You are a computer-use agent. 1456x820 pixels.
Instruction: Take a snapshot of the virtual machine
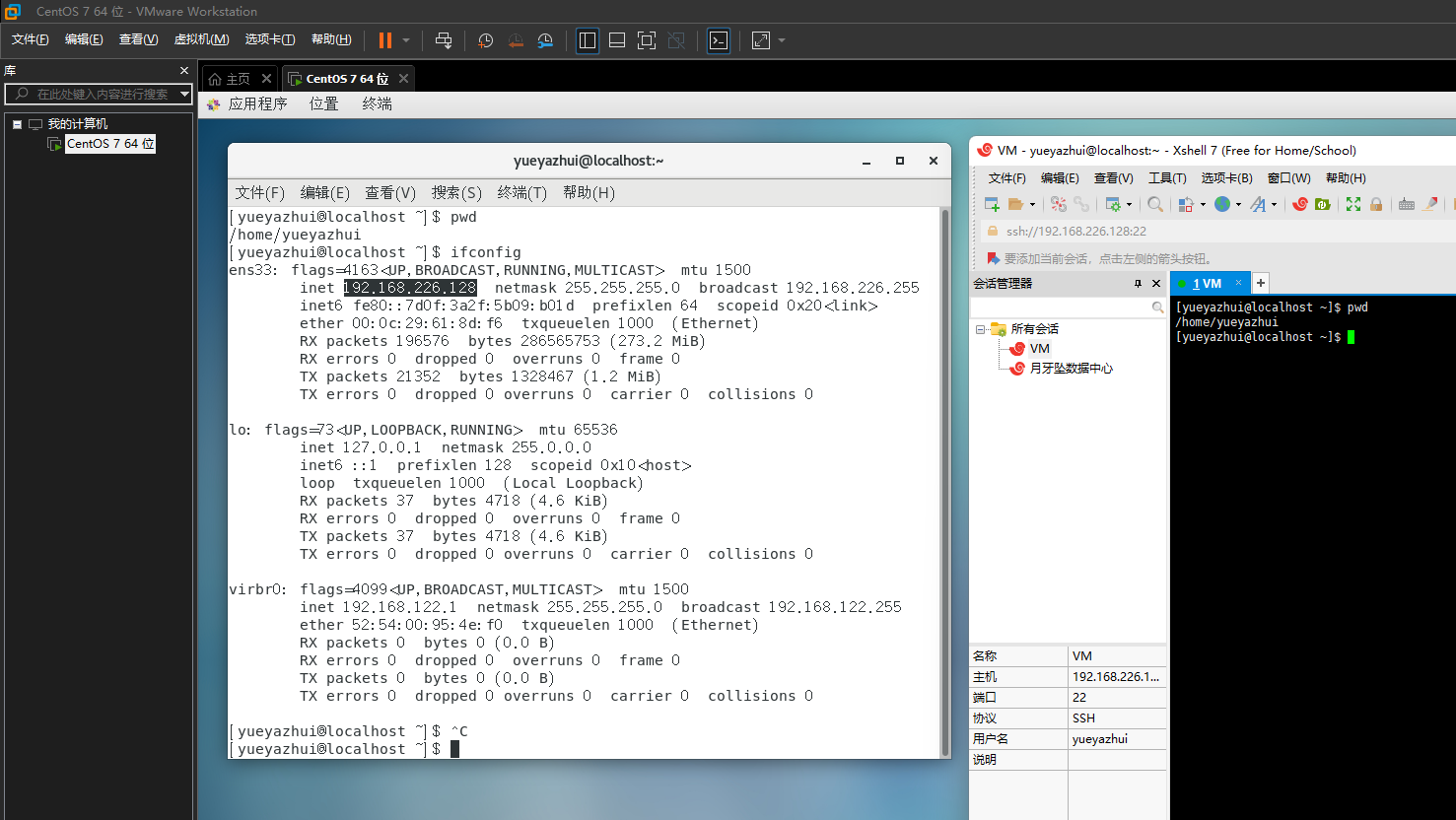pos(484,40)
